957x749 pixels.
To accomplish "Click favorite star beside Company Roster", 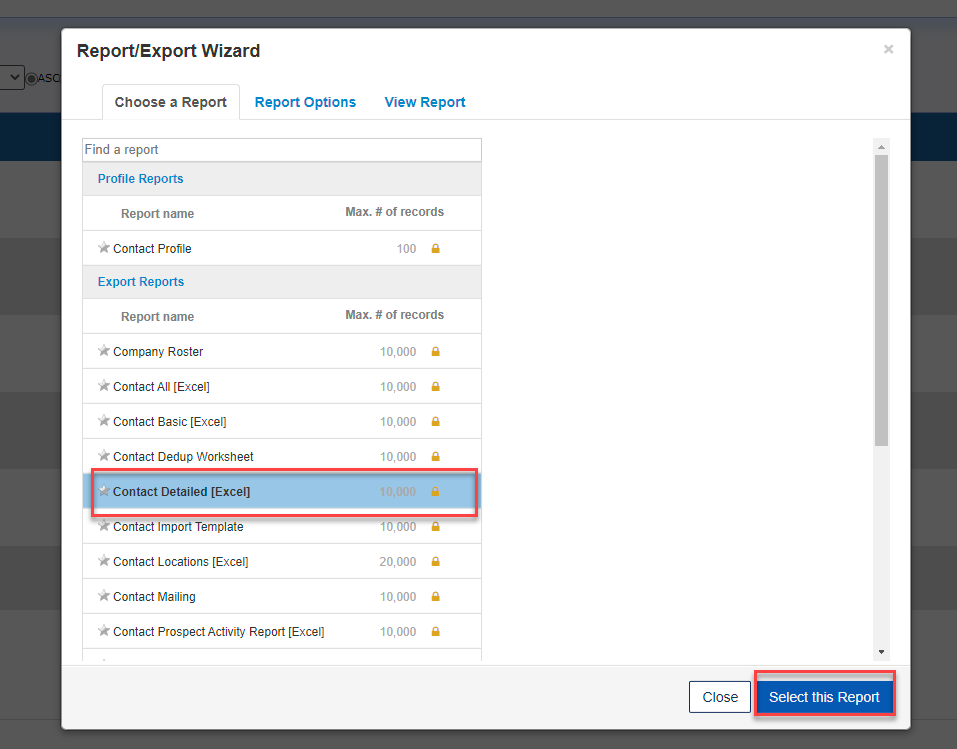I will tap(104, 351).
